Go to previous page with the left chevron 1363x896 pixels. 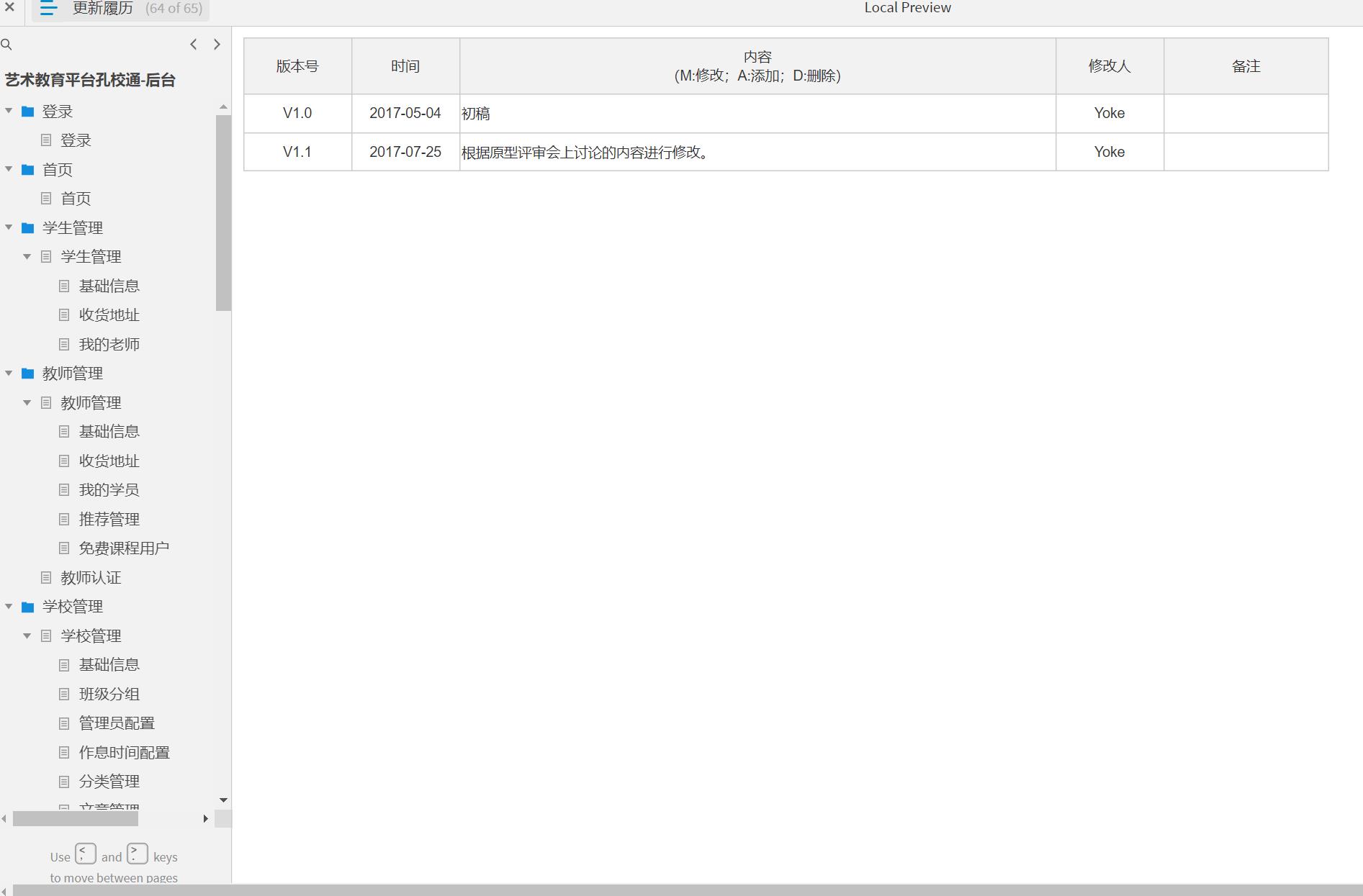pos(193,45)
